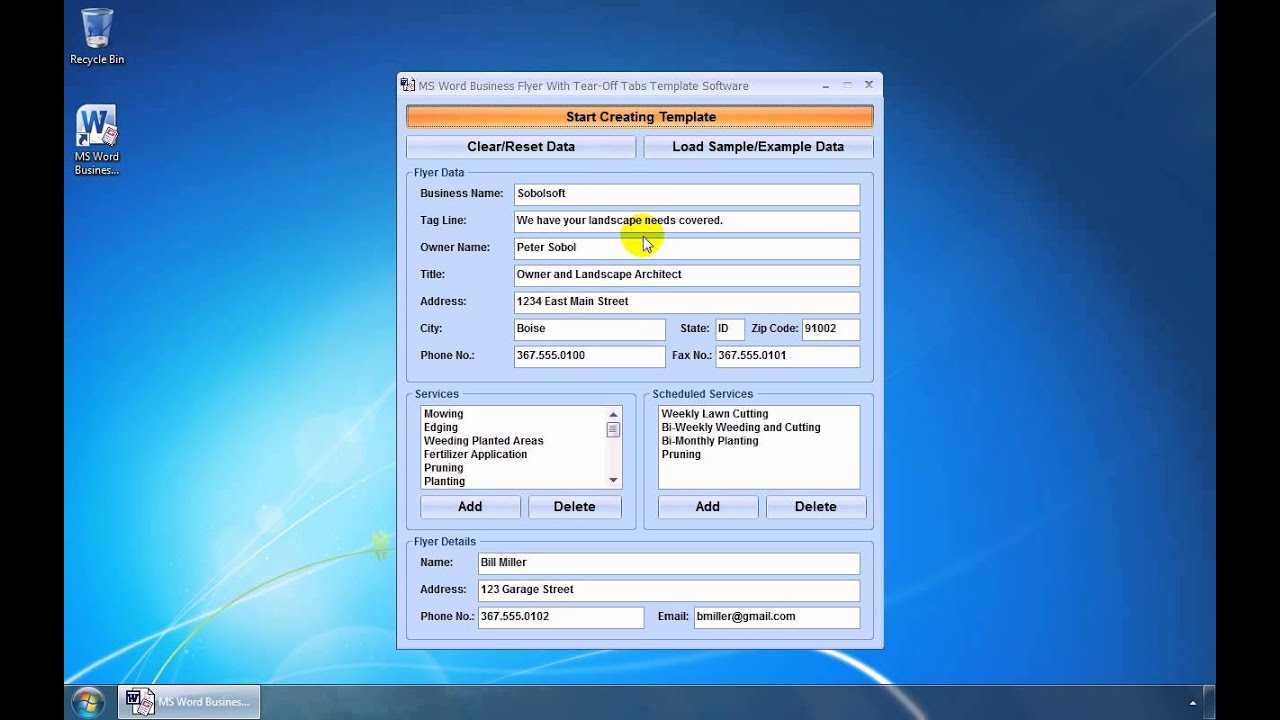The height and width of the screenshot is (720, 1280).
Task: Click the State field containing ID
Action: (x=730, y=329)
